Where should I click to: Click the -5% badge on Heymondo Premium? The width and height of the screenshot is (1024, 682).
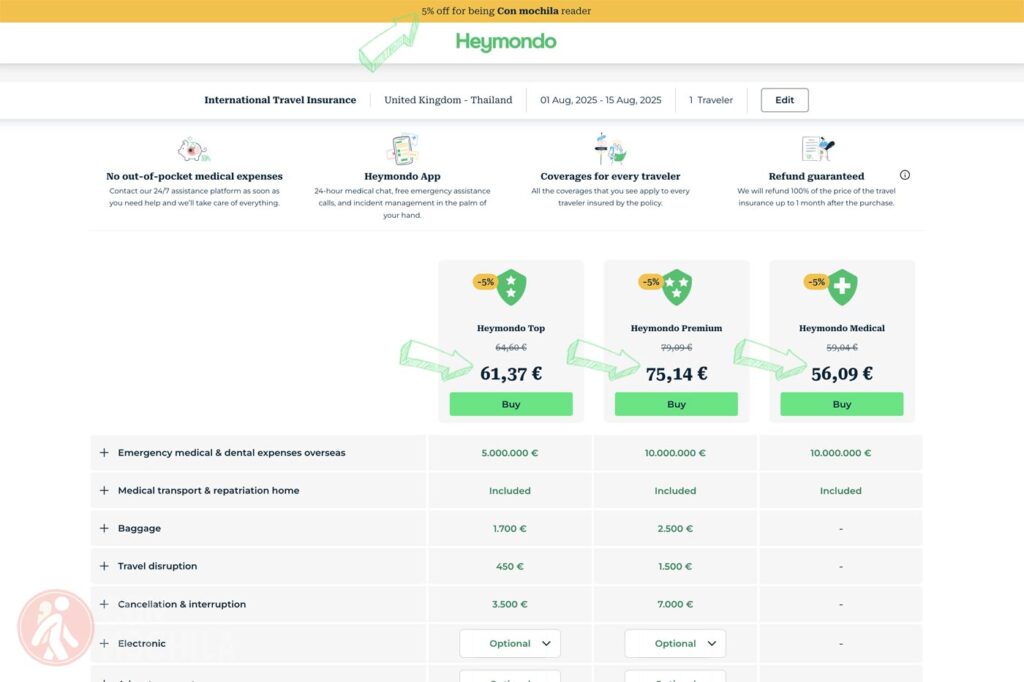pyautogui.click(x=650, y=282)
